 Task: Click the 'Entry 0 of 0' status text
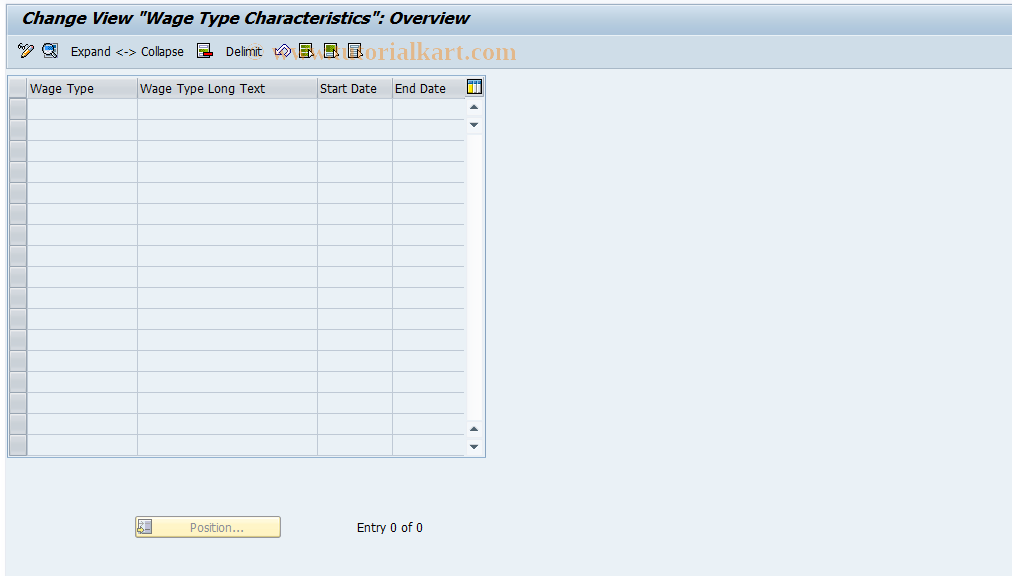(x=390, y=528)
